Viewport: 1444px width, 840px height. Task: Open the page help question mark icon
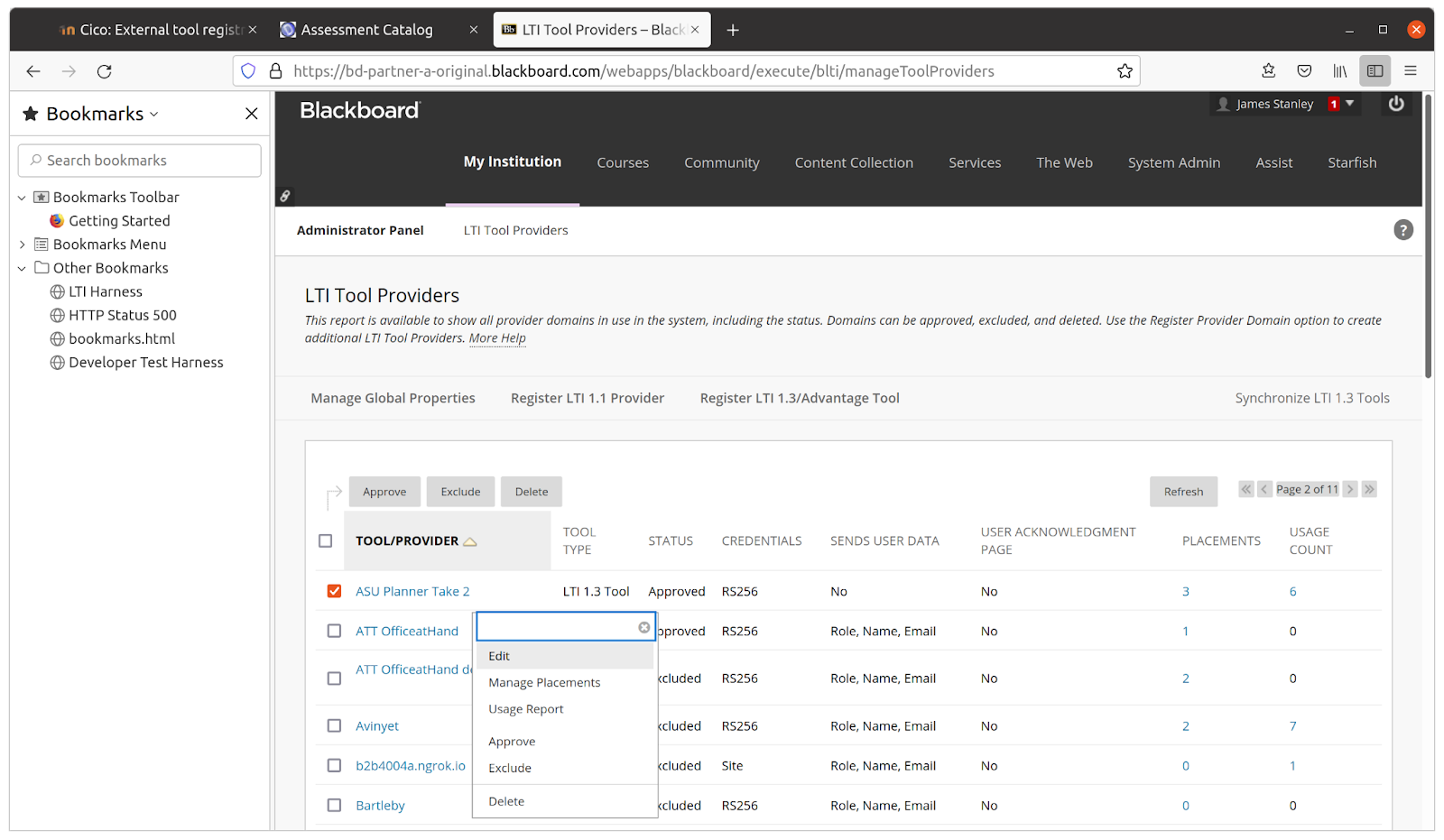point(1403,230)
